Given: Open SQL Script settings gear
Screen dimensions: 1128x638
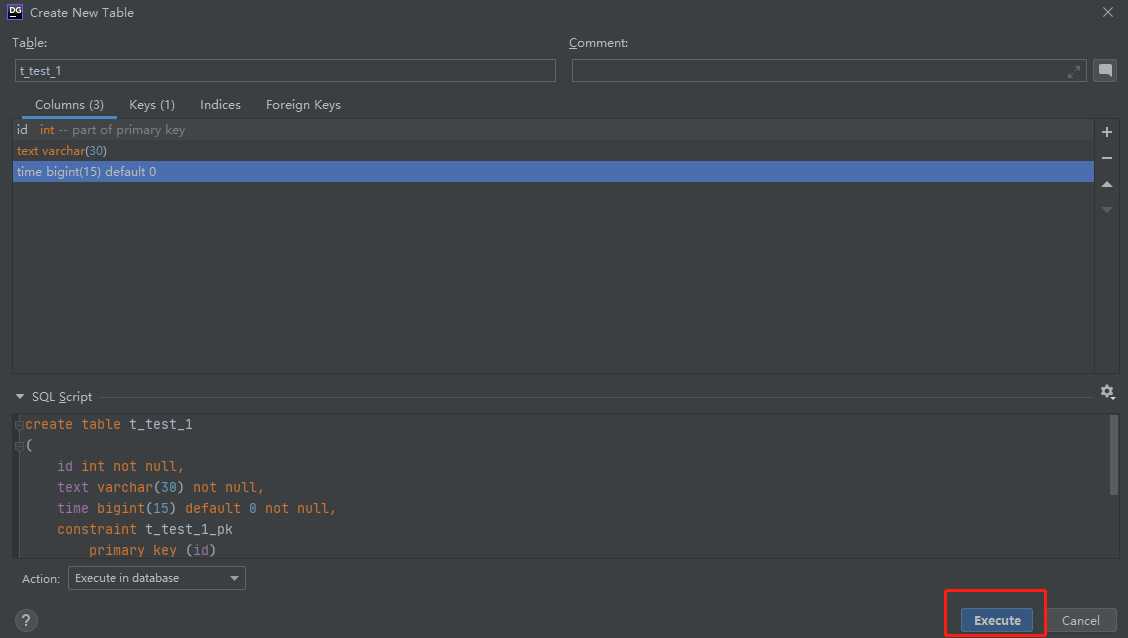Looking at the screenshot, I should click(1107, 392).
